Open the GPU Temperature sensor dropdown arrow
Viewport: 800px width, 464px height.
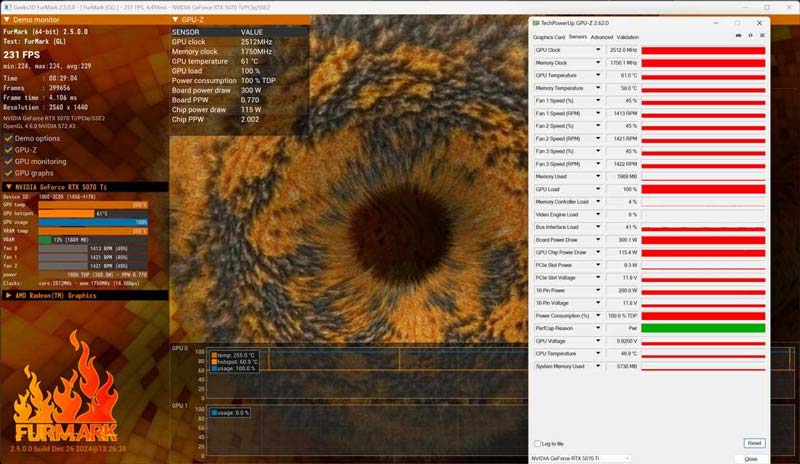(598, 75)
